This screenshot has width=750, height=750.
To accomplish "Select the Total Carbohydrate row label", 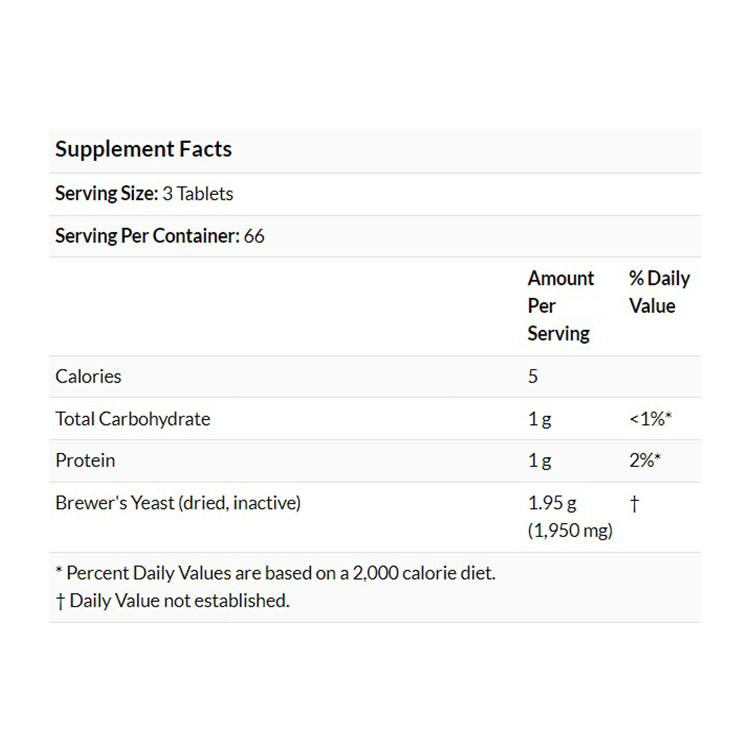I will click(x=133, y=419).
